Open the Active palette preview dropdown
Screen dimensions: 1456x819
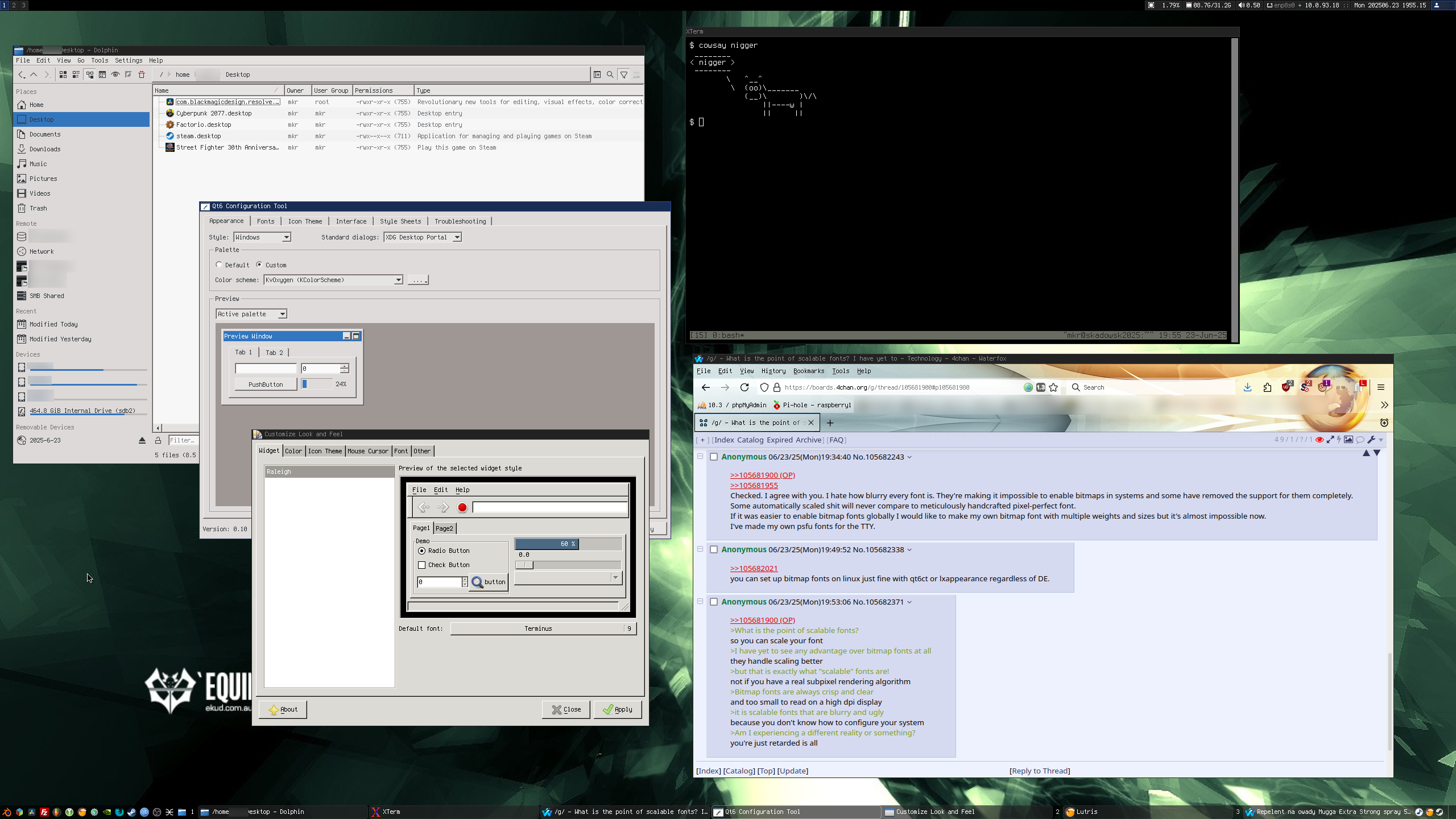251,314
